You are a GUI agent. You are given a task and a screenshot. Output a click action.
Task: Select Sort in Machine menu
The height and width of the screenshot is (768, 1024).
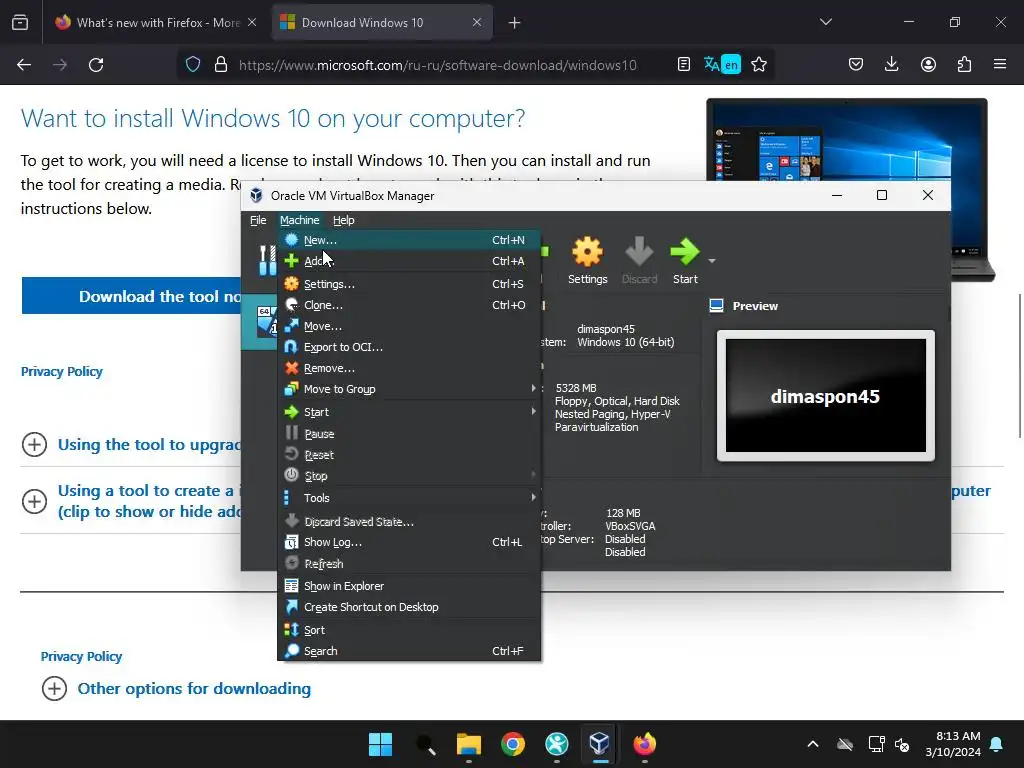[409, 630]
